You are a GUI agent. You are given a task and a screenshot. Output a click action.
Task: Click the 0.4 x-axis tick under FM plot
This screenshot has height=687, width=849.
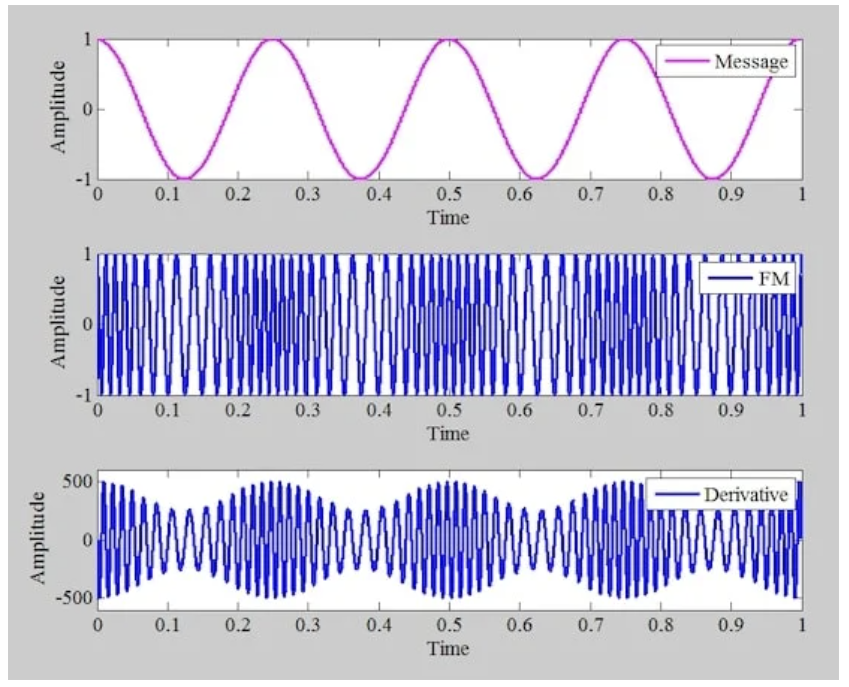379,410
